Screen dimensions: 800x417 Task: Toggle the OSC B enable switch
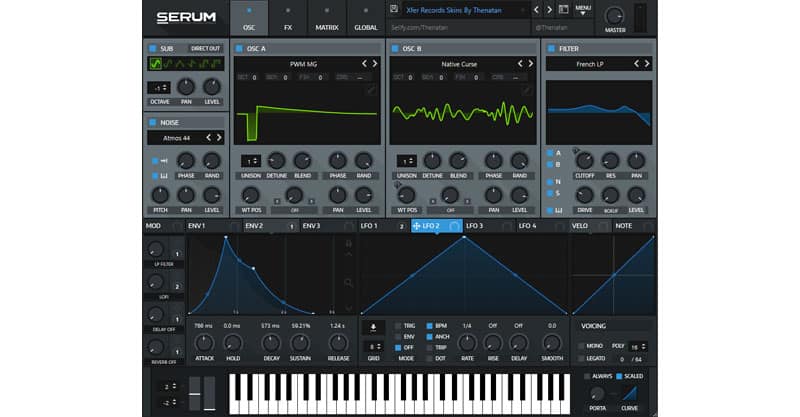pos(395,48)
